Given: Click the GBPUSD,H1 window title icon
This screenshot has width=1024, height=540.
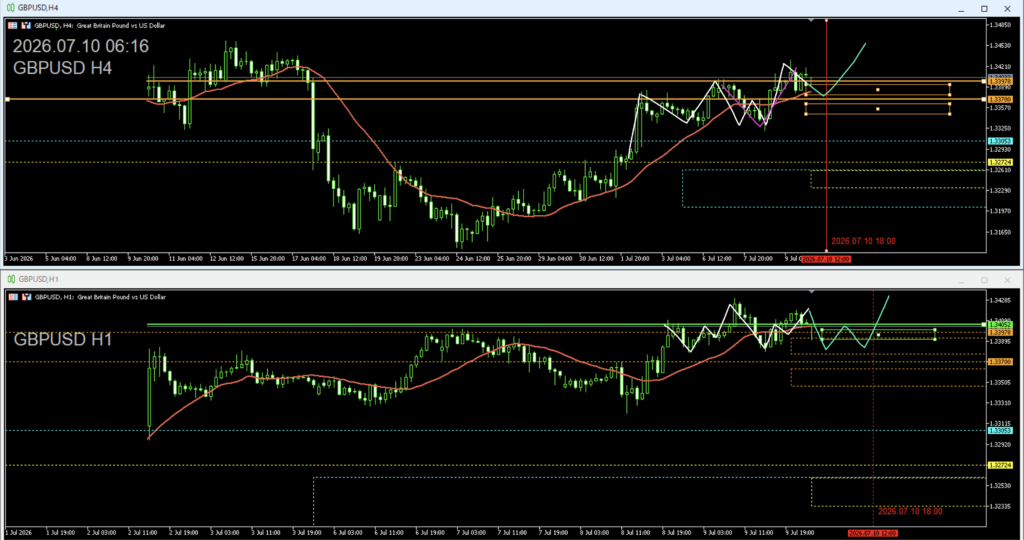Looking at the screenshot, I should [x=10, y=279].
